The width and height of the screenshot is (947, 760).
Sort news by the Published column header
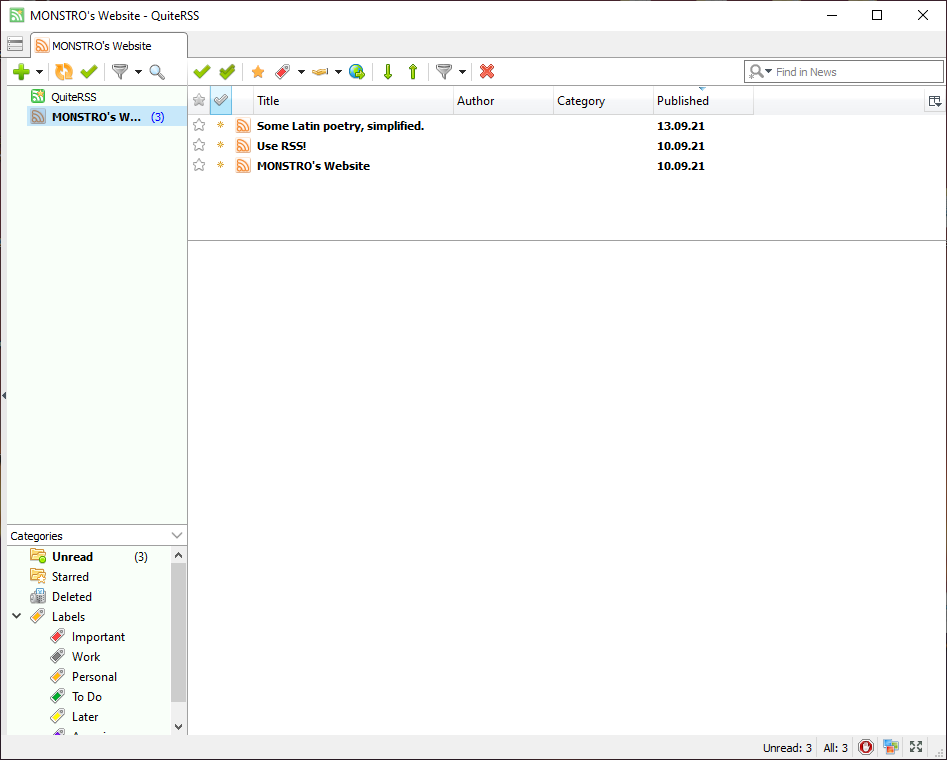703,101
